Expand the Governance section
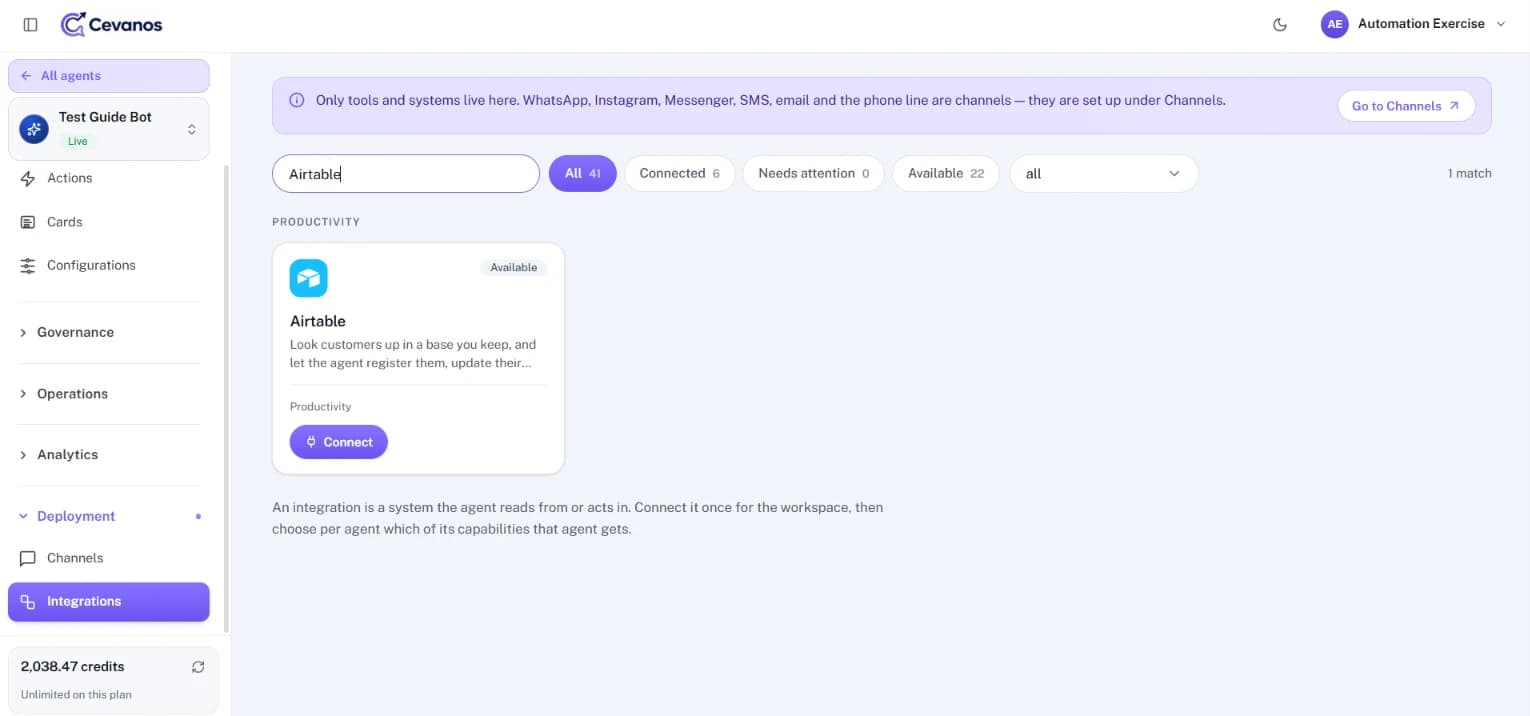The width and height of the screenshot is (1530, 716). pos(109,332)
